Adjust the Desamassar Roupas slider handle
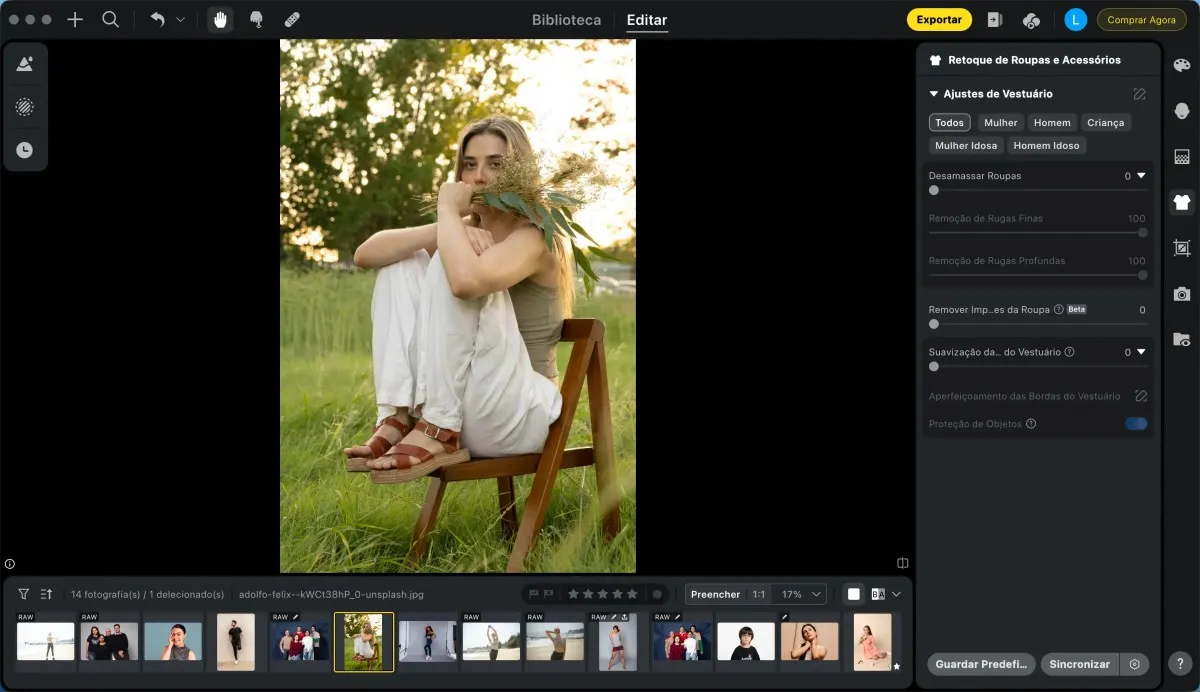 (x=934, y=190)
